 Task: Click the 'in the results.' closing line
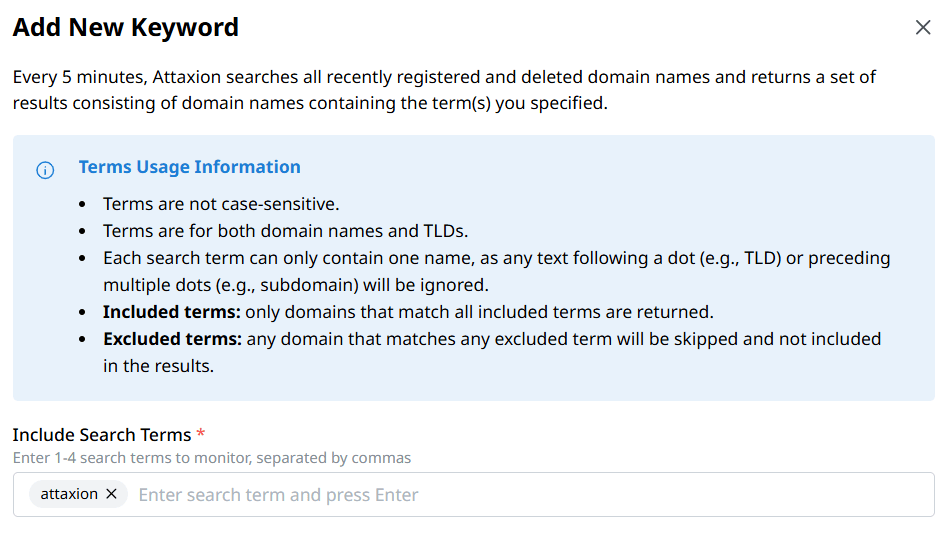[x=158, y=366]
